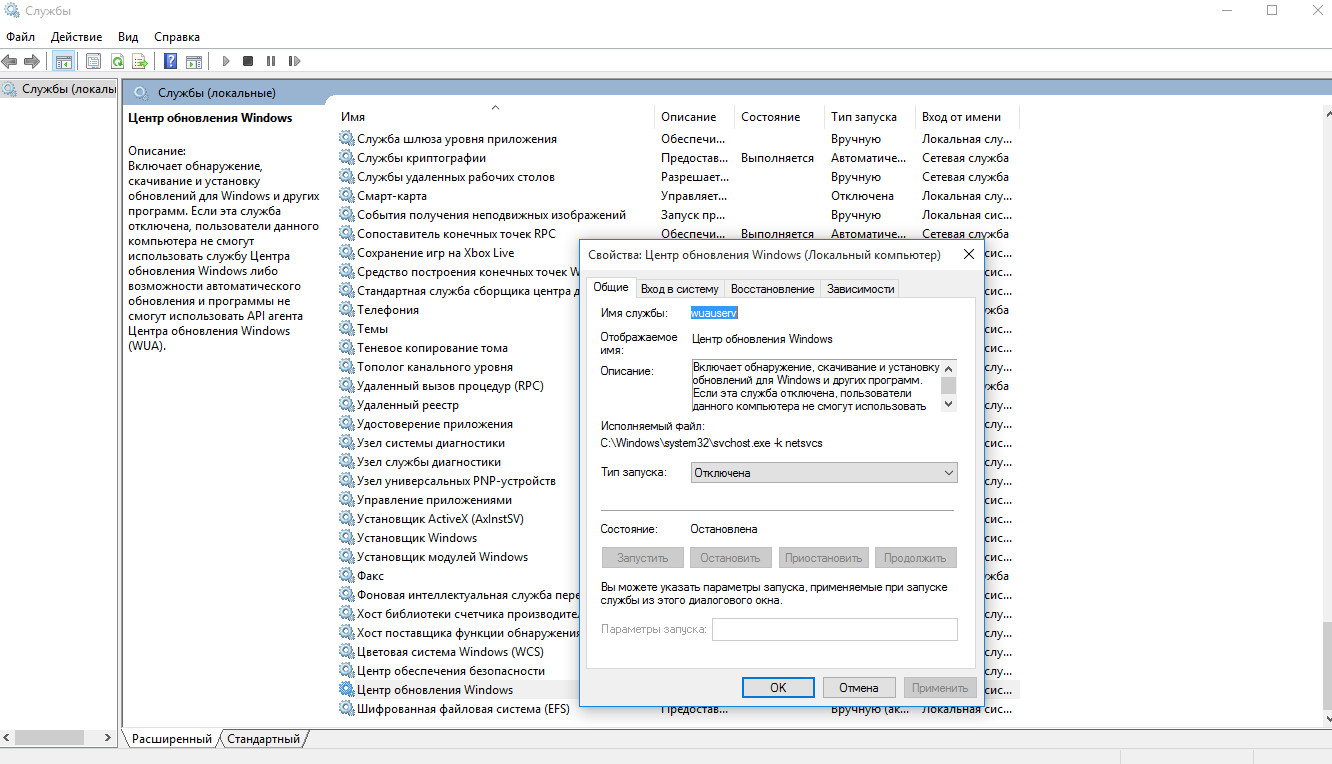Toggle the show/hide console tree toolbar icon
The width and height of the screenshot is (1332, 764).
click(63, 61)
